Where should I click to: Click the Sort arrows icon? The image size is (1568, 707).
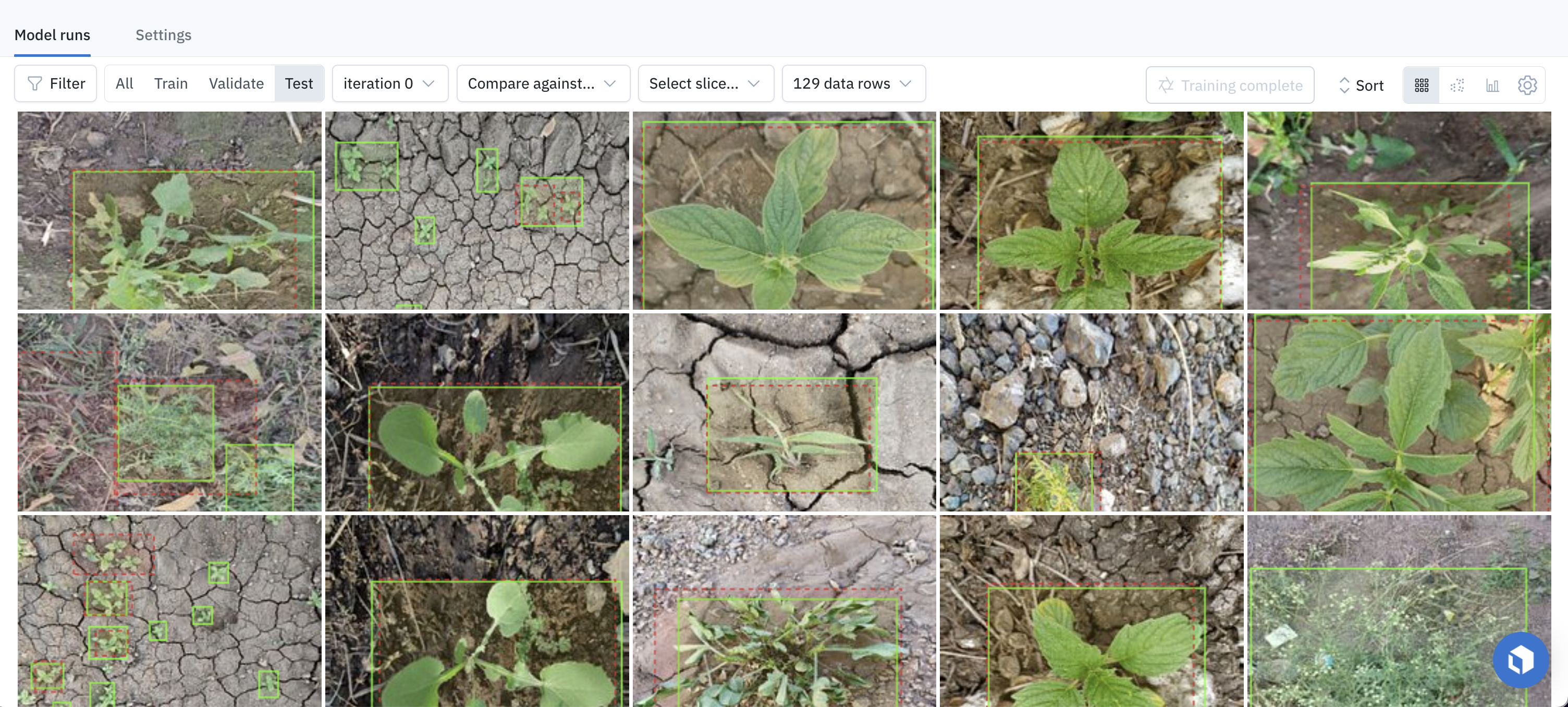tap(1344, 86)
